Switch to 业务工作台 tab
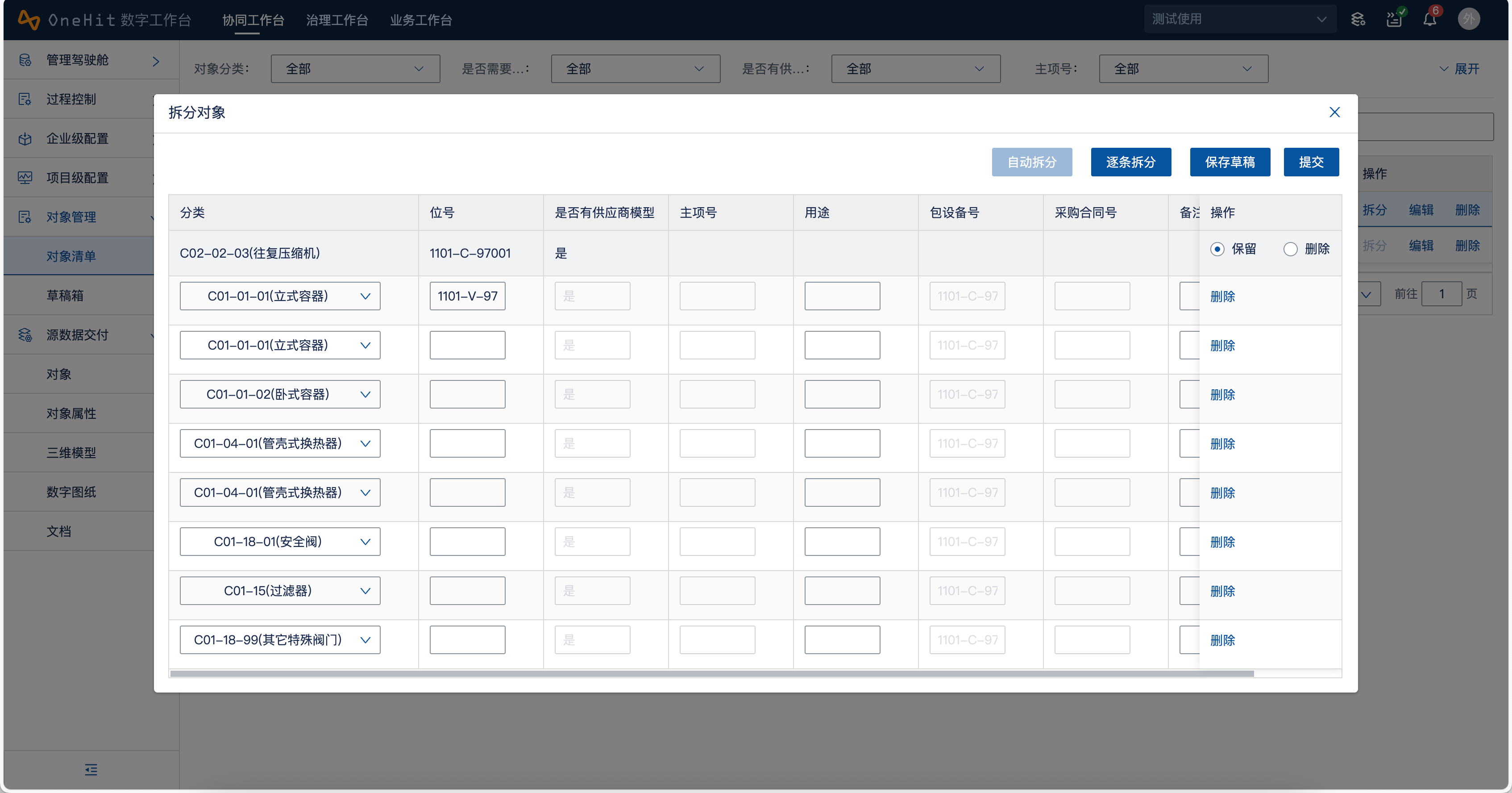This screenshot has height=793, width=1512. (x=421, y=20)
